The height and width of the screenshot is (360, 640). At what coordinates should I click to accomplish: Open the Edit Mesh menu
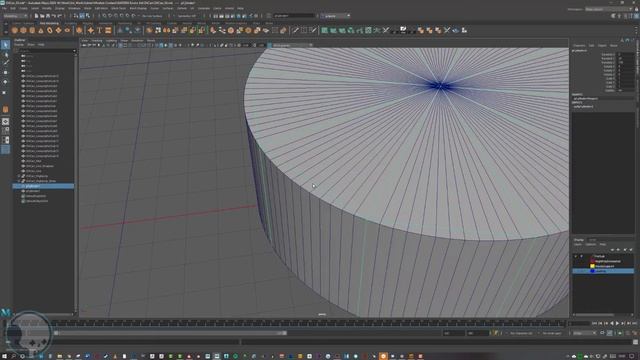click(x=101, y=8)
